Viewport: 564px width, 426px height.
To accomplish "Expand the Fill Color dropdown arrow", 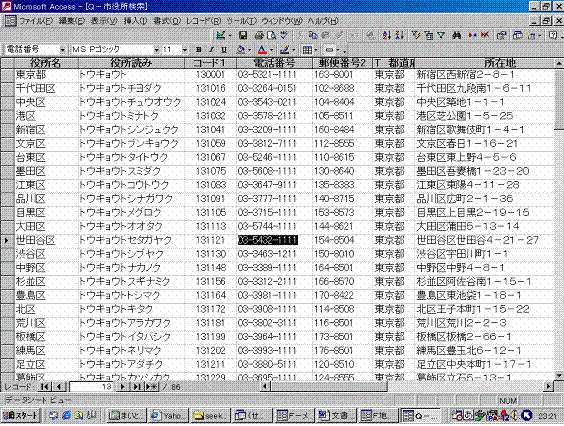I will click(249, 50).
